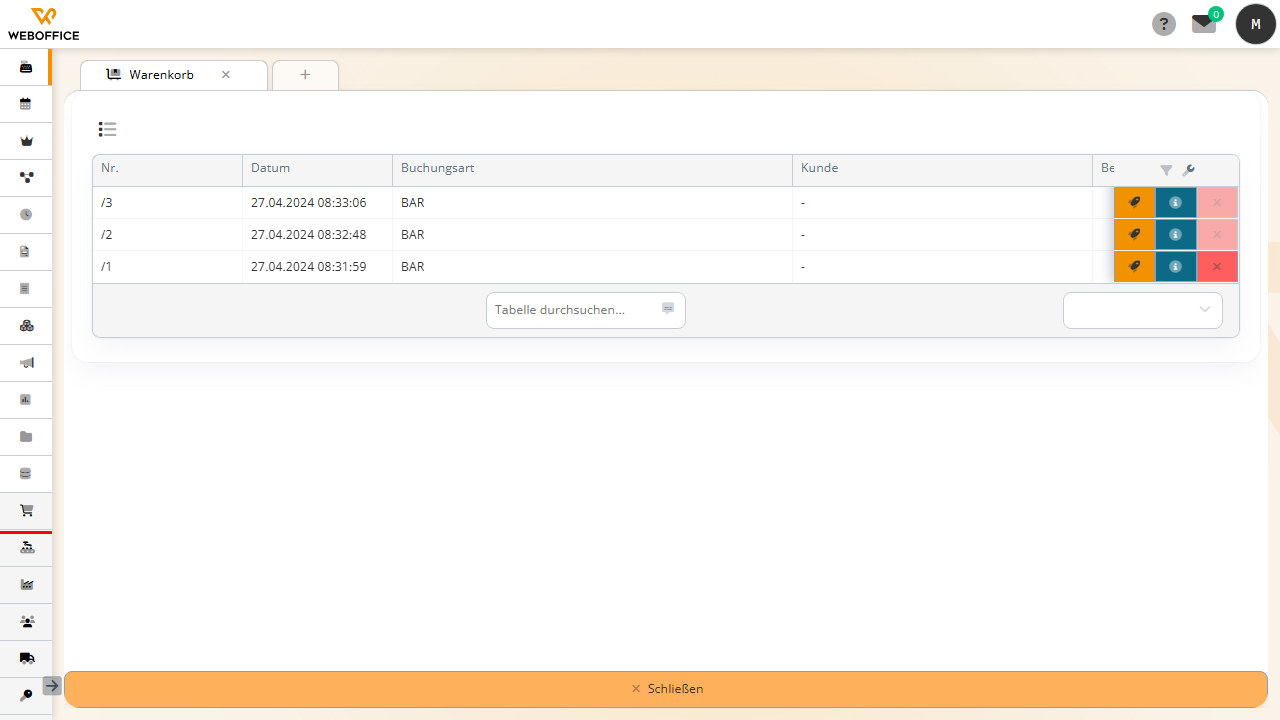This screenshot has width=1280, height=720.
Task: Open the user avatar M menu
Action: click(1256, 24)
